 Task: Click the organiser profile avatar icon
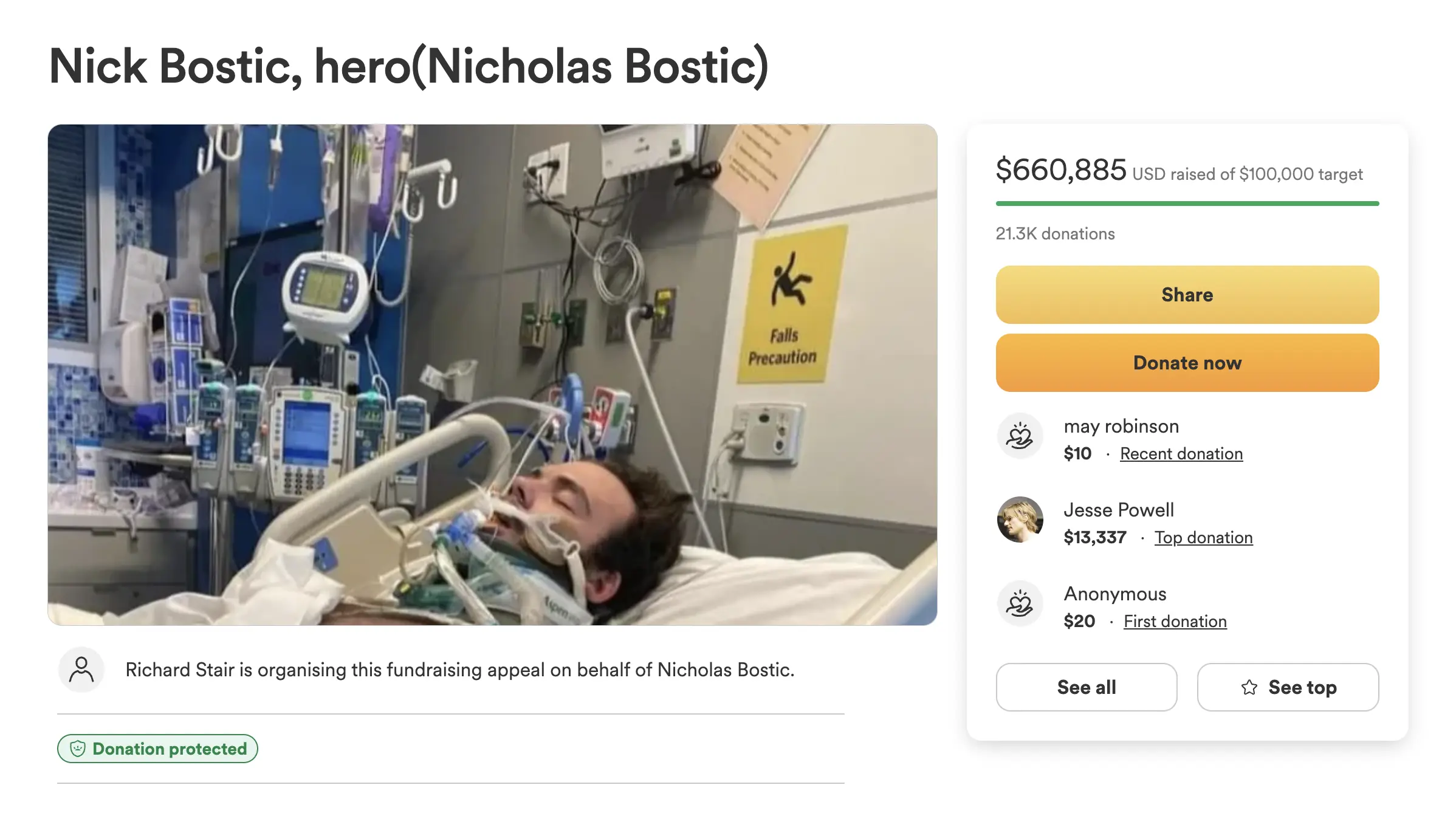pyautogui.click(x=81, y=670)
